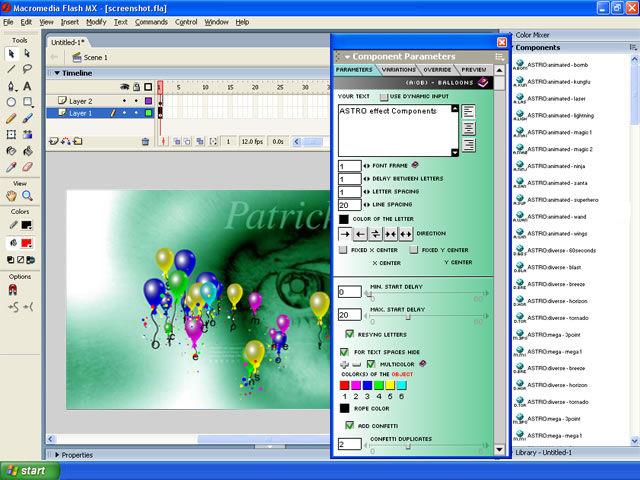
Task: Toggle Fixed Y Center checkbox
Action: tap(413, 250)
